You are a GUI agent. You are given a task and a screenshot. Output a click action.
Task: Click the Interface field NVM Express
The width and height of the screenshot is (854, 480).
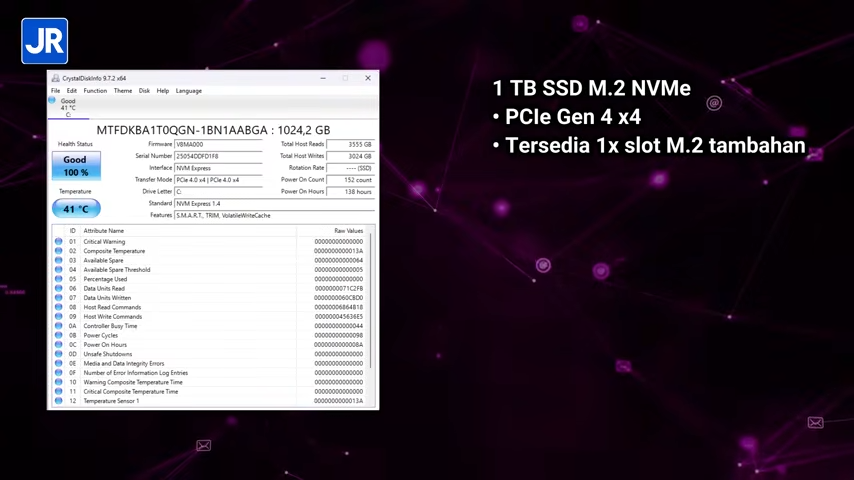coord(218,168)
